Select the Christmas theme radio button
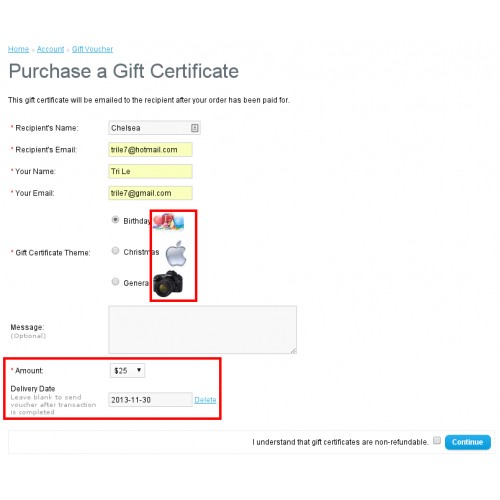The height and width of the screenshot is (500, 500). coord(115,251)
